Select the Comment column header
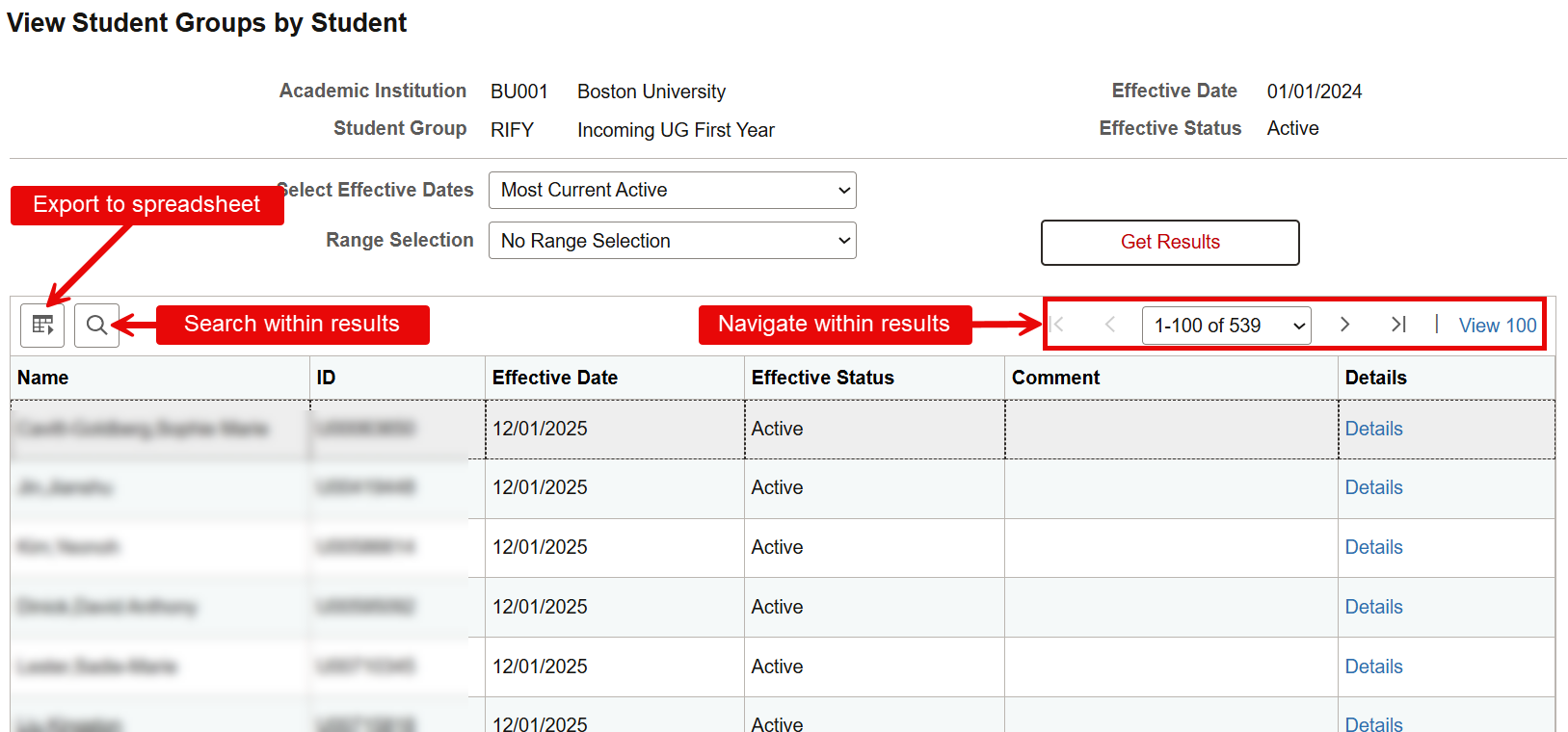The image size is (1568, 732). [x=1055, y=378]
